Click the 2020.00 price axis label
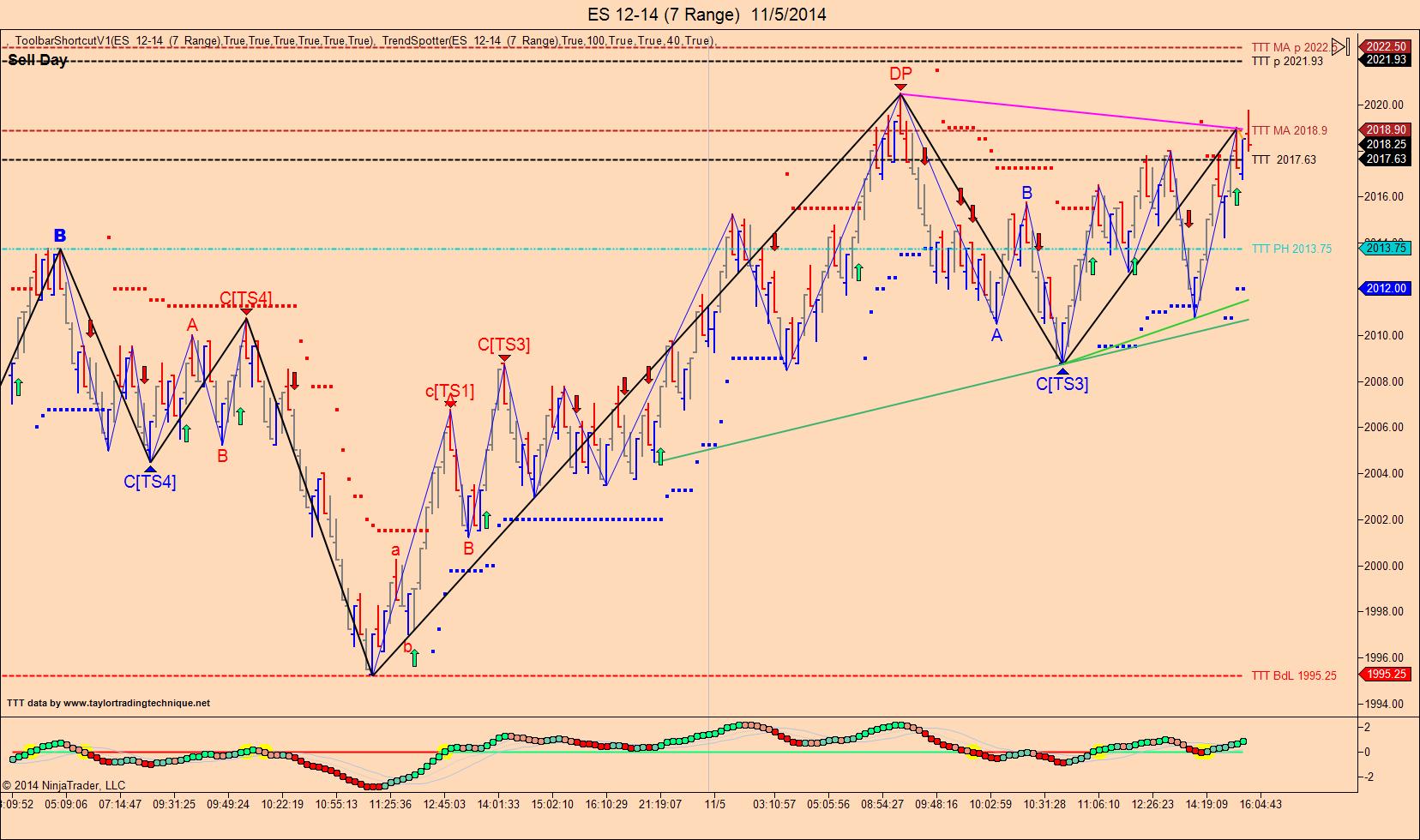 coord(1386,105)
